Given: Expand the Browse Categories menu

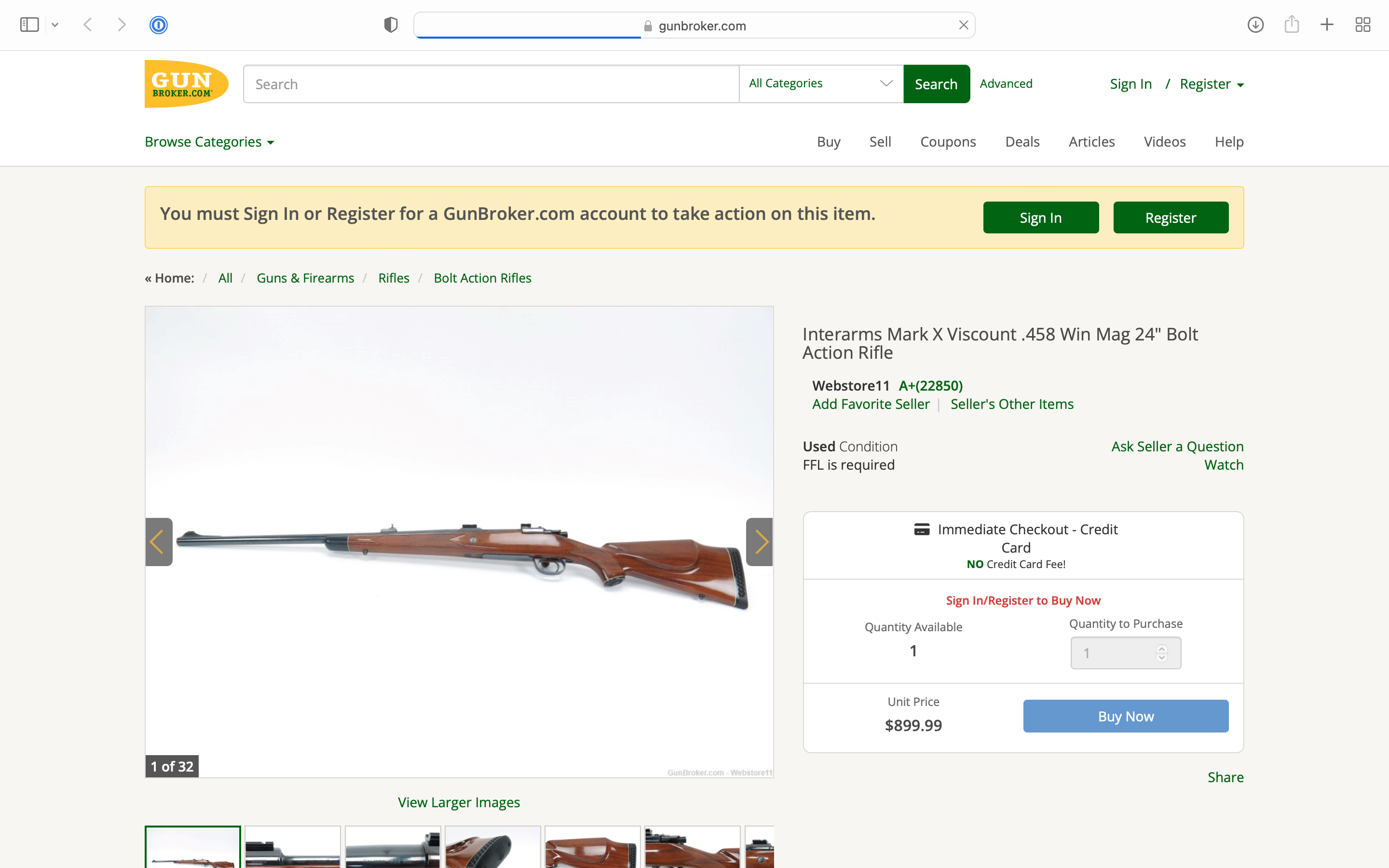Looking at the screenshot, I should (209, 142).
